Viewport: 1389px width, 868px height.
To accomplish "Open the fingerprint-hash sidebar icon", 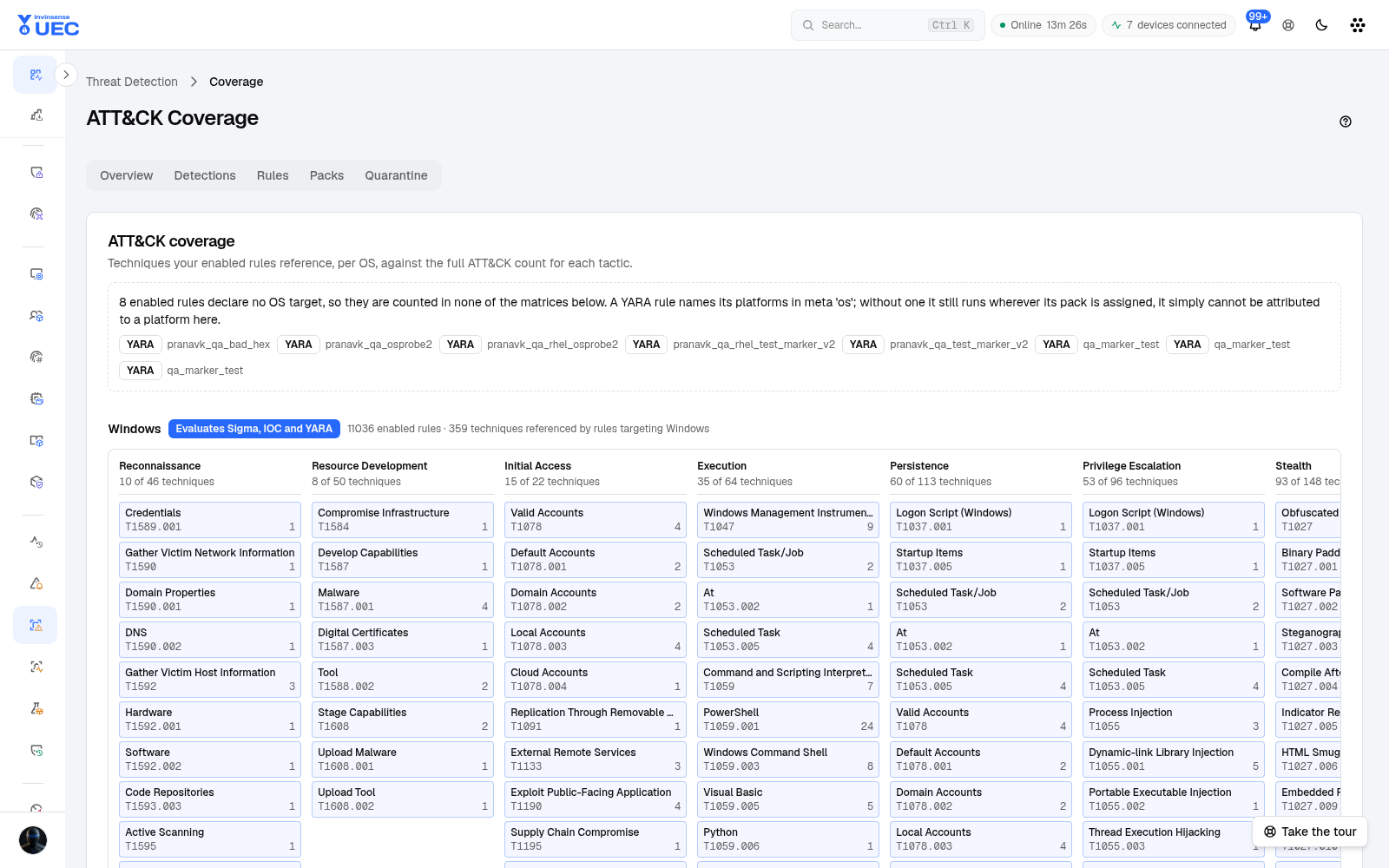I will 36,357.
